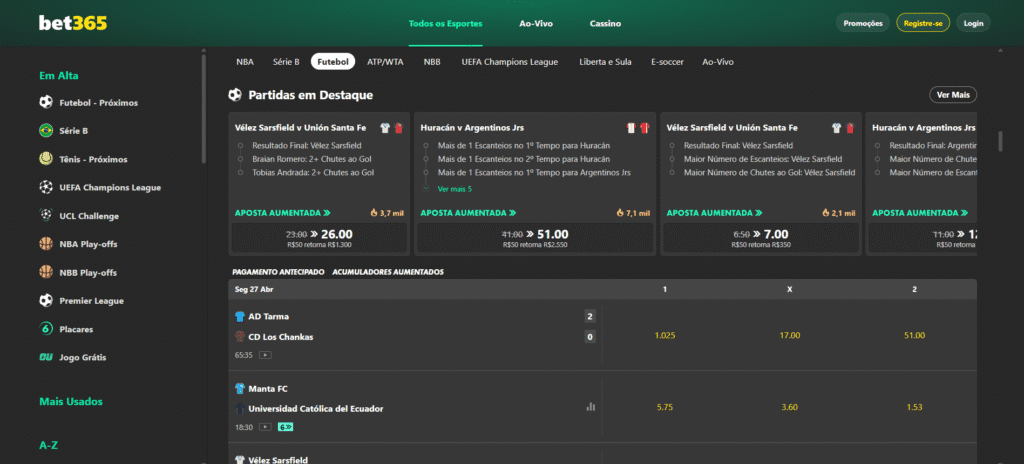Click the sidebar scrollbar thumb

(204, 108)
